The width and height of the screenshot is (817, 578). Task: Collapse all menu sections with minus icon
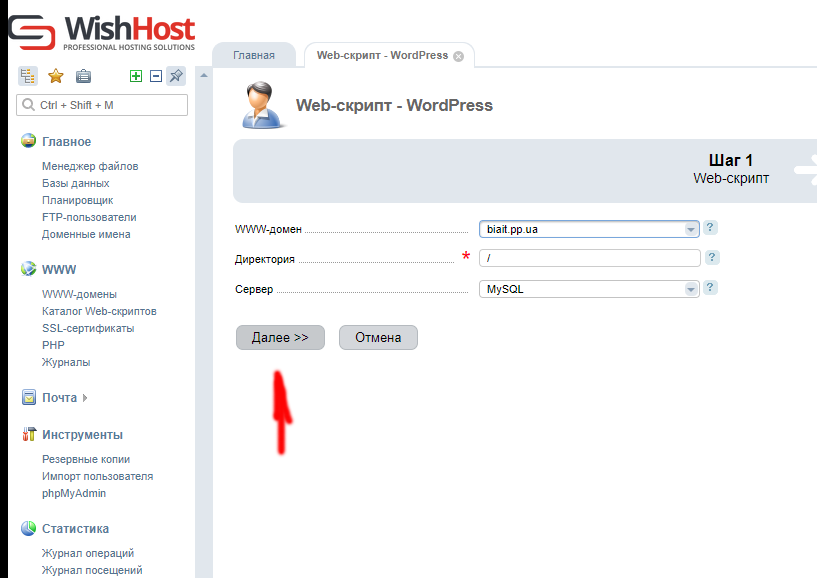[156, 76]
